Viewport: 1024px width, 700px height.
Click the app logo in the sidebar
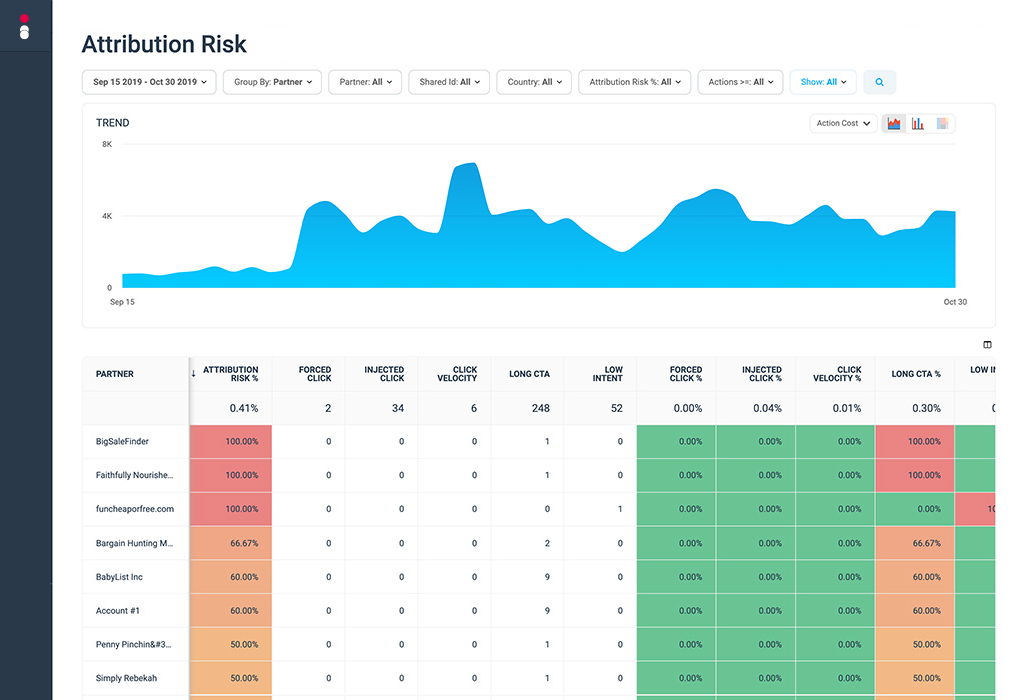click(25, 27)
